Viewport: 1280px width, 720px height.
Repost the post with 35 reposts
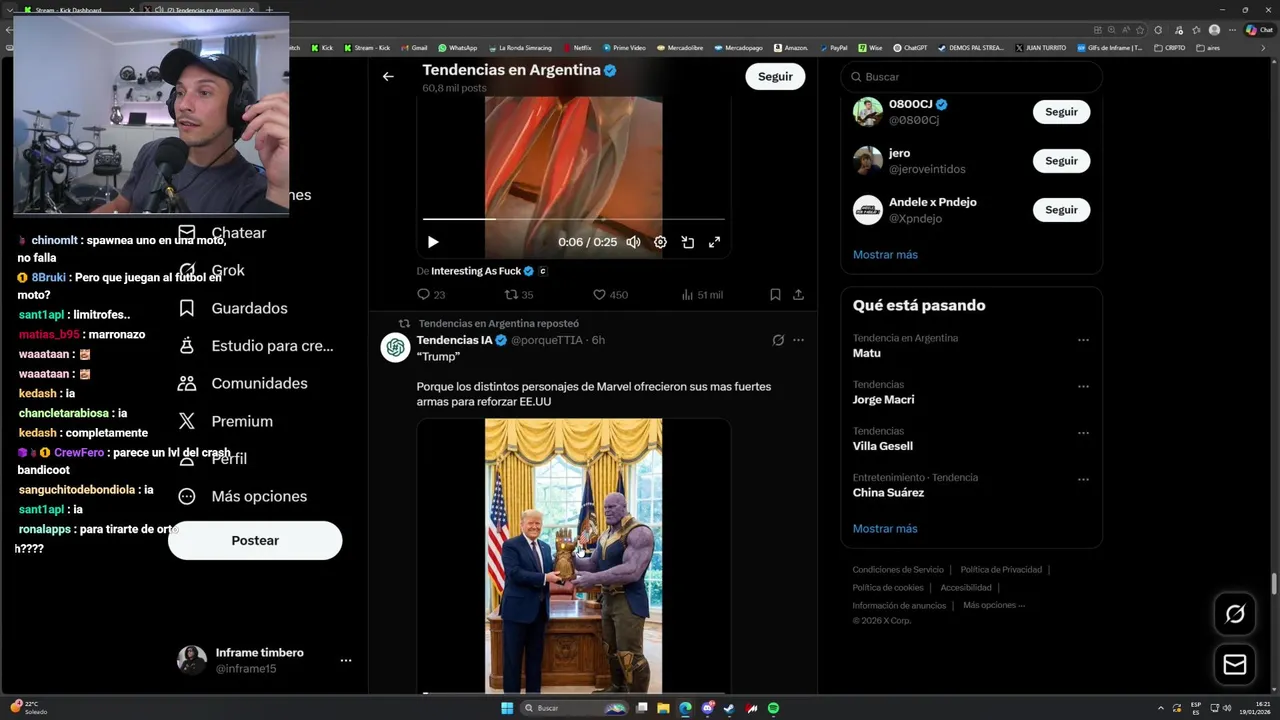coord(519,295)
